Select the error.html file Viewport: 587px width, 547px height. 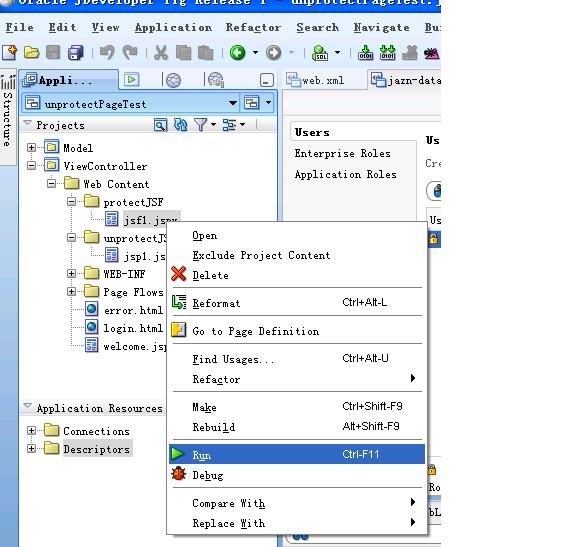coord(133,310)
